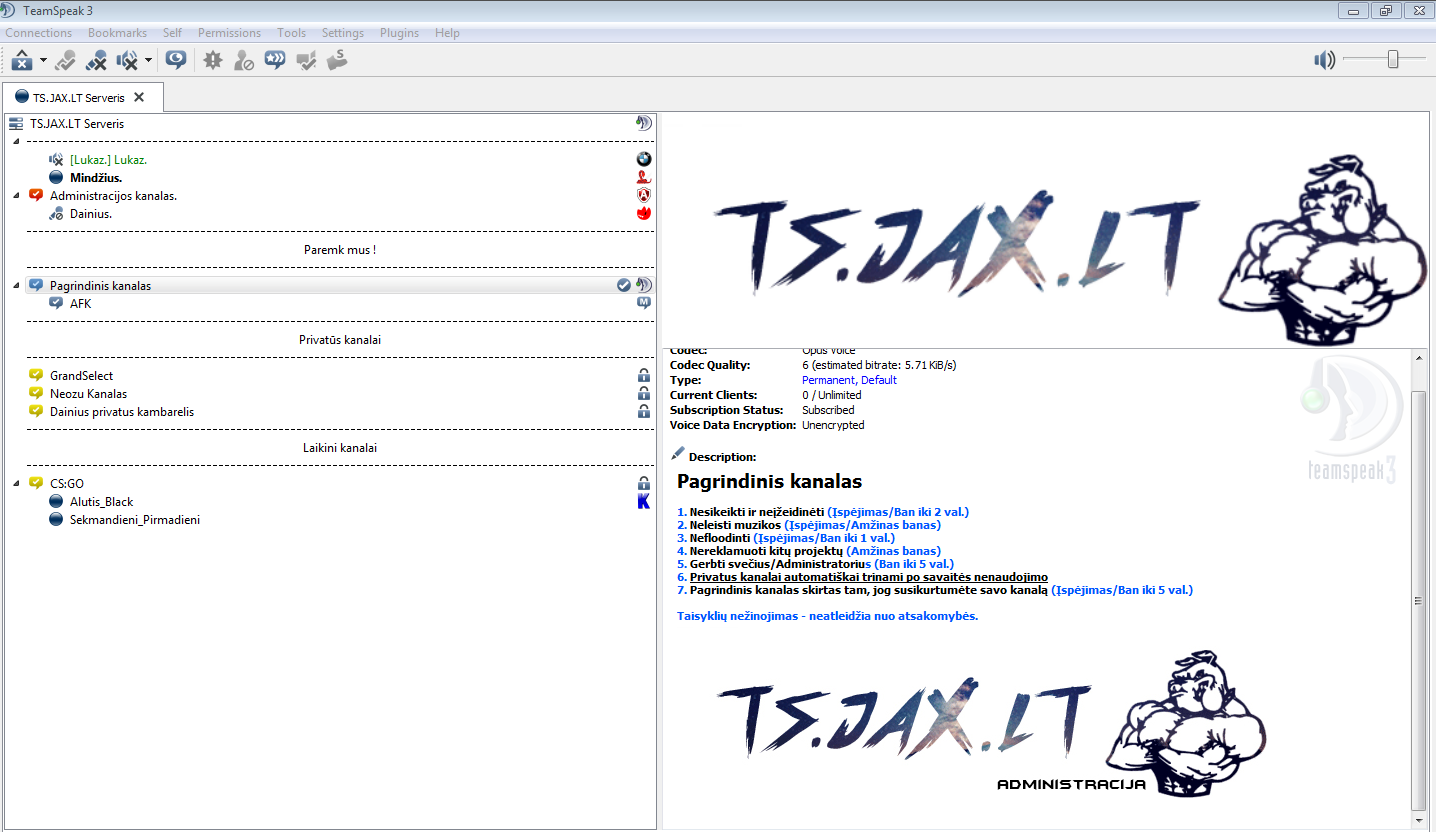Toggle the microphone mute toolbar button
The image size is (1436, 832).
point(96,61)
